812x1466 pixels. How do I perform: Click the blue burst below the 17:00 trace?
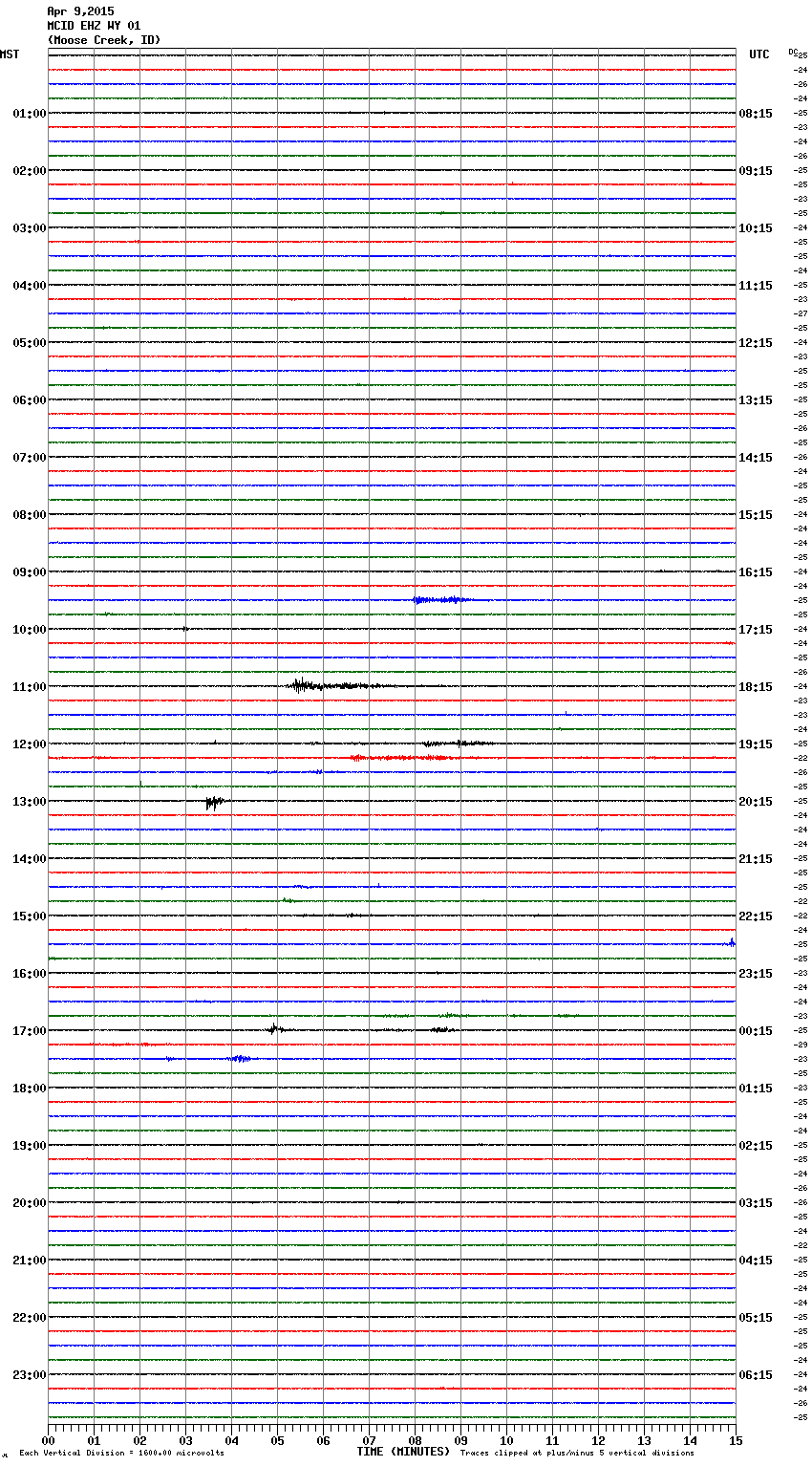pos(240,1058)
